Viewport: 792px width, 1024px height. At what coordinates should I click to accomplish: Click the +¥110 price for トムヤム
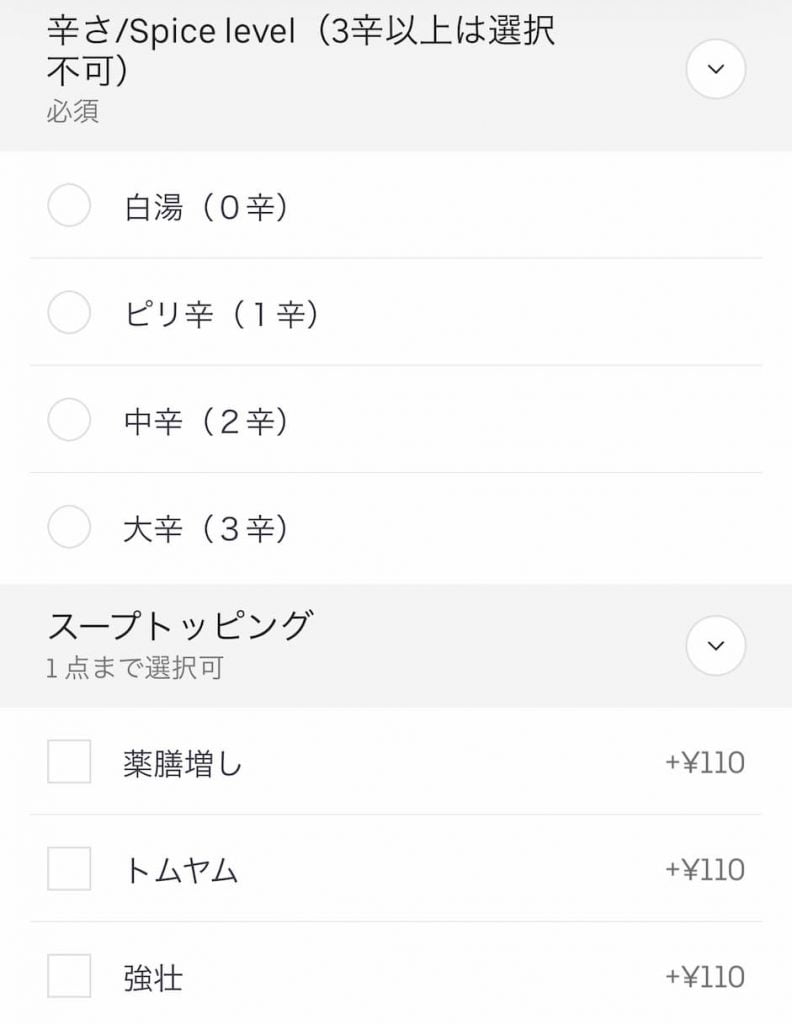click(705, 870)
